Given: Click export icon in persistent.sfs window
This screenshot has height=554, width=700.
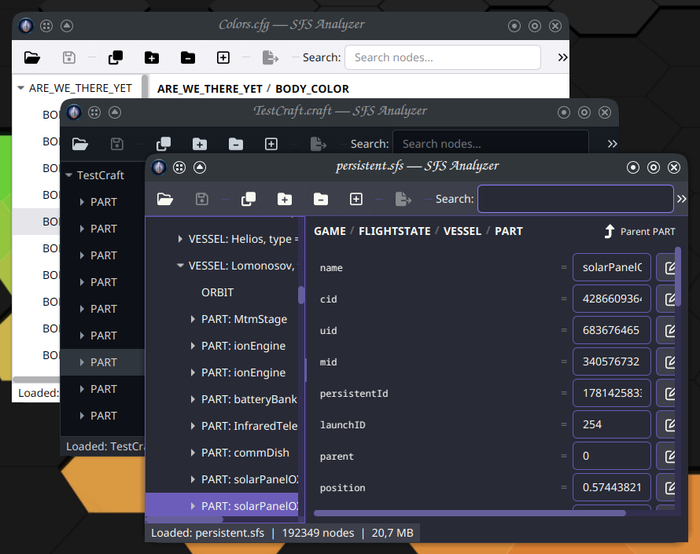Looking at the screenshot, I should (403, 199).
